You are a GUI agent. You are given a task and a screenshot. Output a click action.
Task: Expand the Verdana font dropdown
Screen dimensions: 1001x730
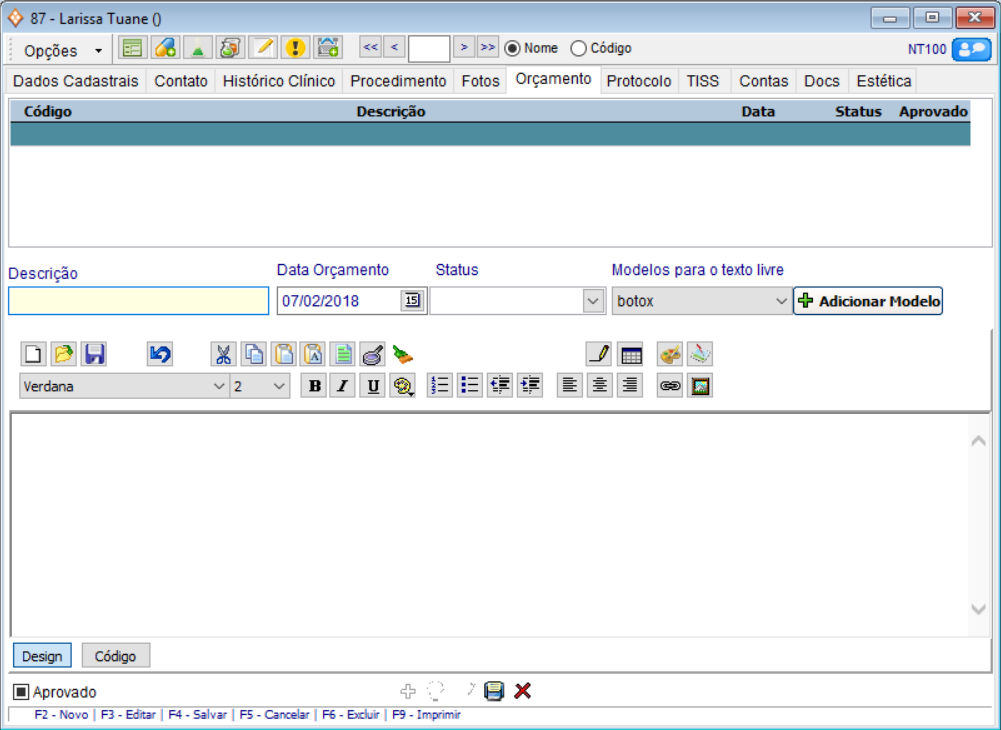click(x=219, y=387)
